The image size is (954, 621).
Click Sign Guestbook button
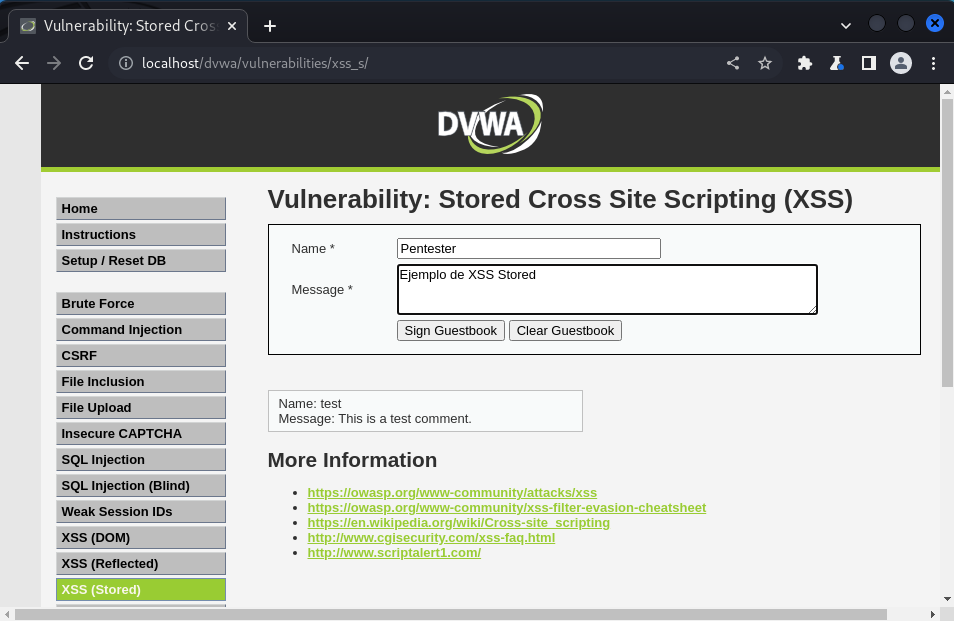pos(451,331)
